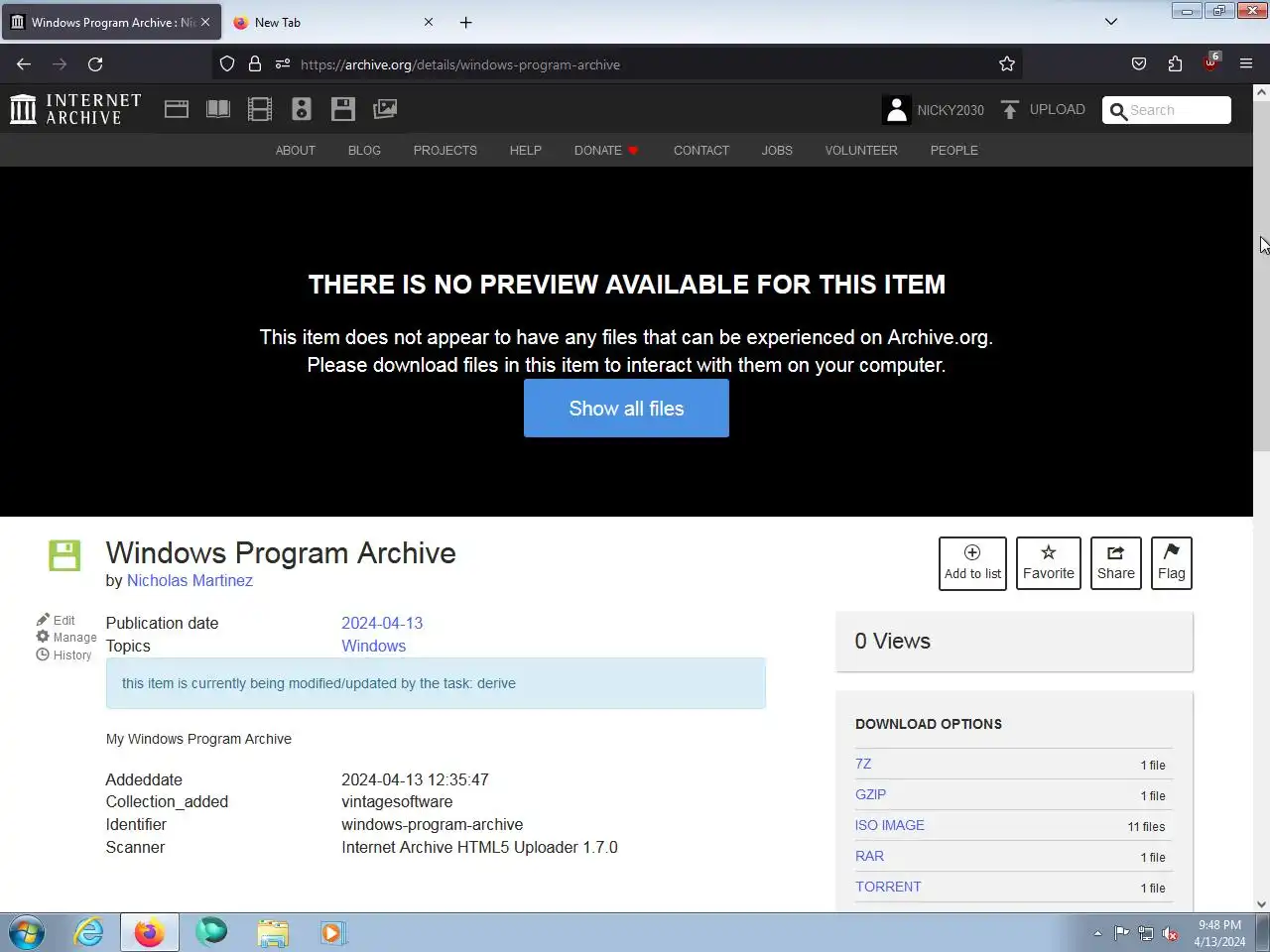
Task: Show site information padlock icon
Action: [x=255, y=64]
